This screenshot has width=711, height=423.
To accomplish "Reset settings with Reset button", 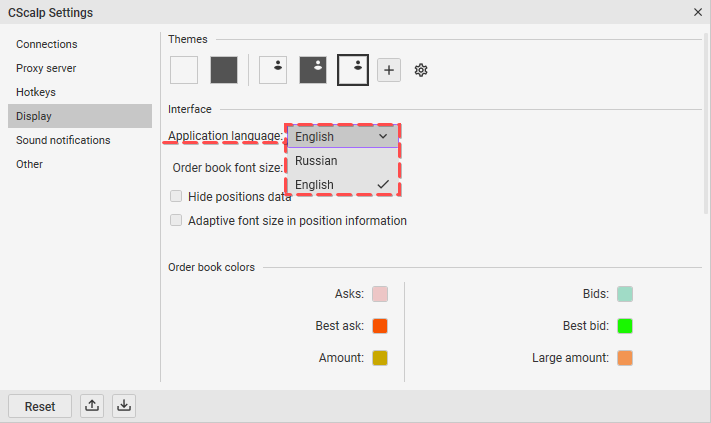I will (40, 406).
